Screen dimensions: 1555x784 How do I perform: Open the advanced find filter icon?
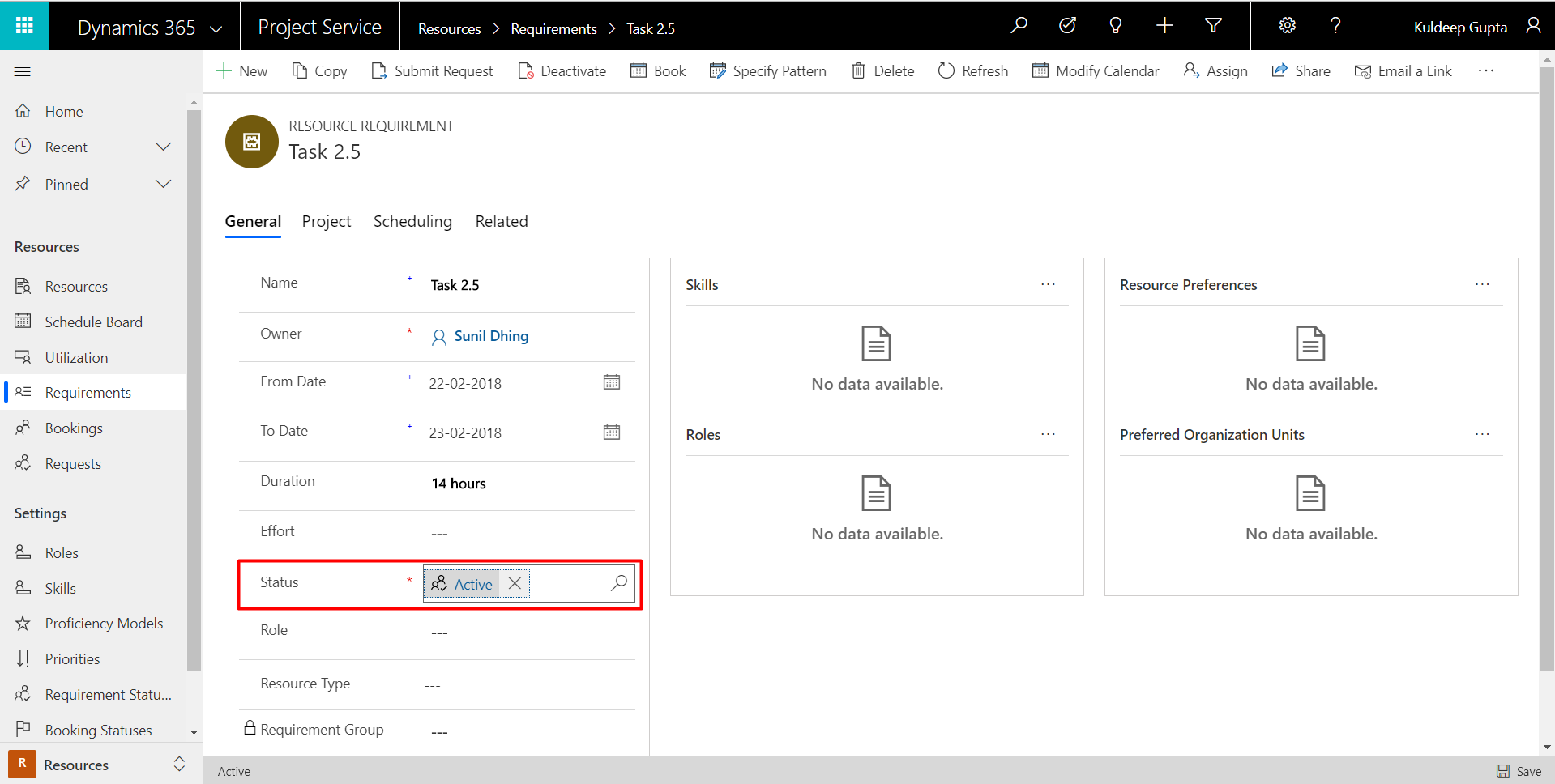1213,26
